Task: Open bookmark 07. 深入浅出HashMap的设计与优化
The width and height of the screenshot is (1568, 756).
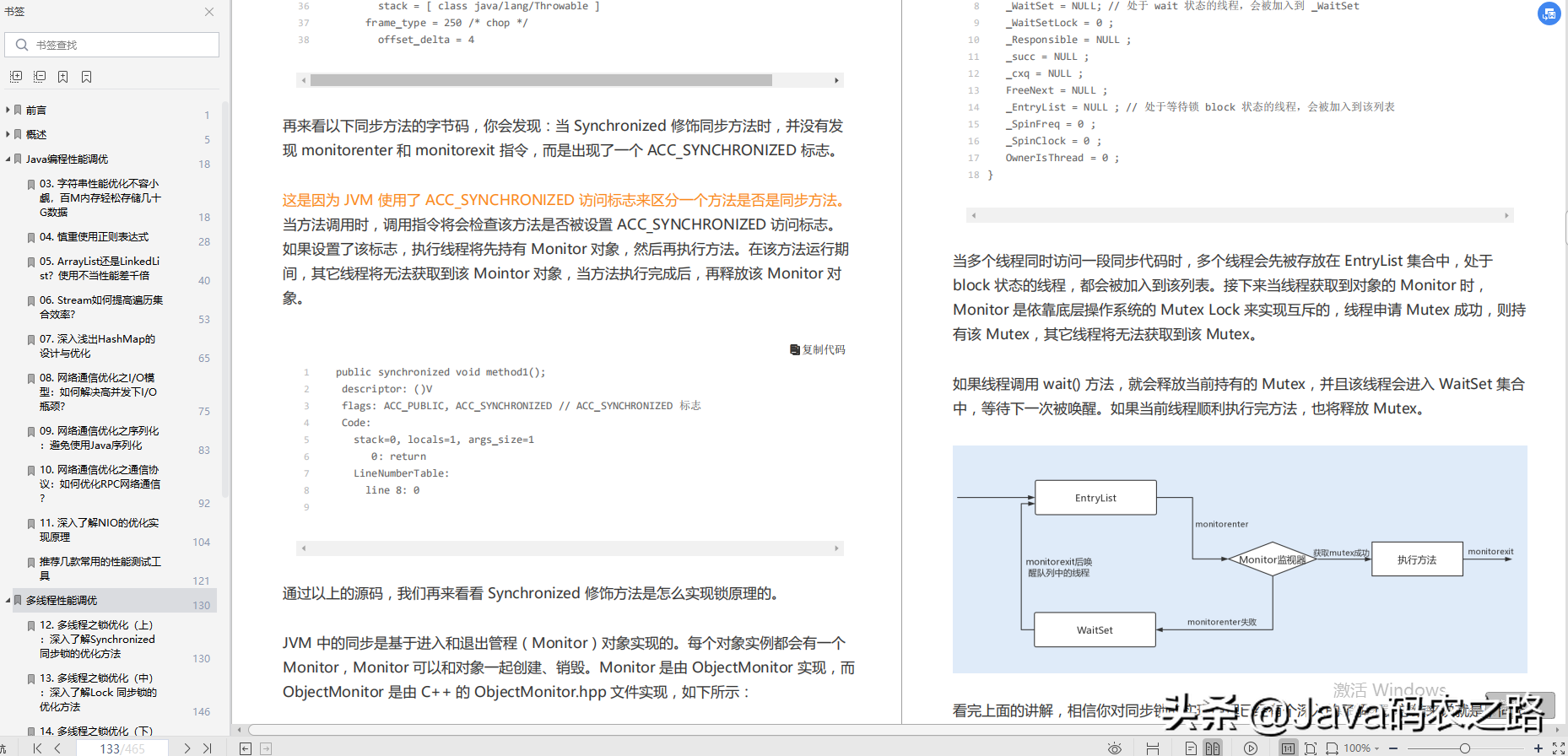Action: 97,346
